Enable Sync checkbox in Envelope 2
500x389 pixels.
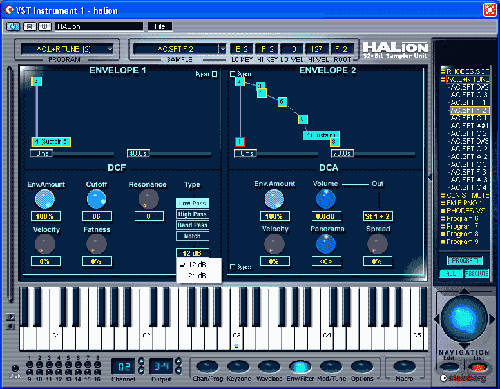(232, 74)
